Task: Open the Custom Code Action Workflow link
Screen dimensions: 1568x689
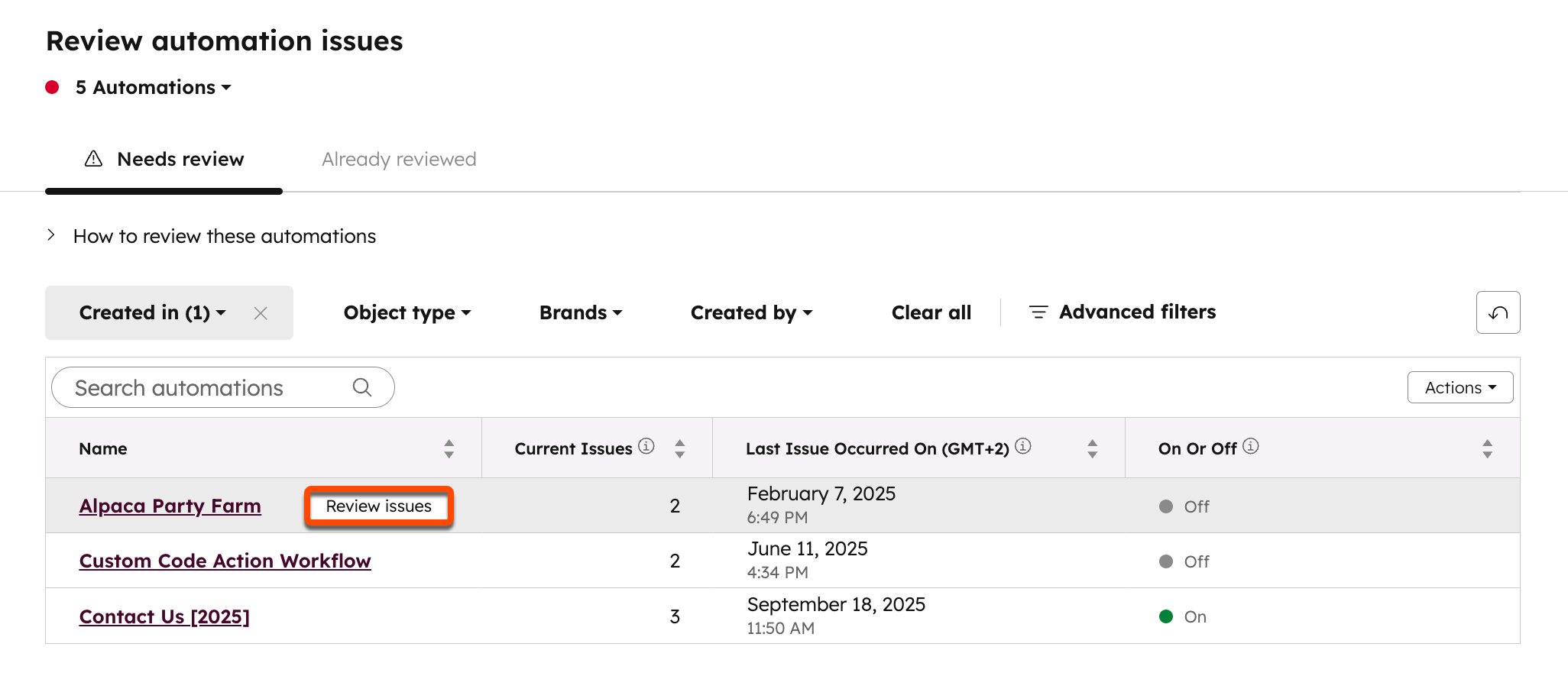Action: pos(225,561)
